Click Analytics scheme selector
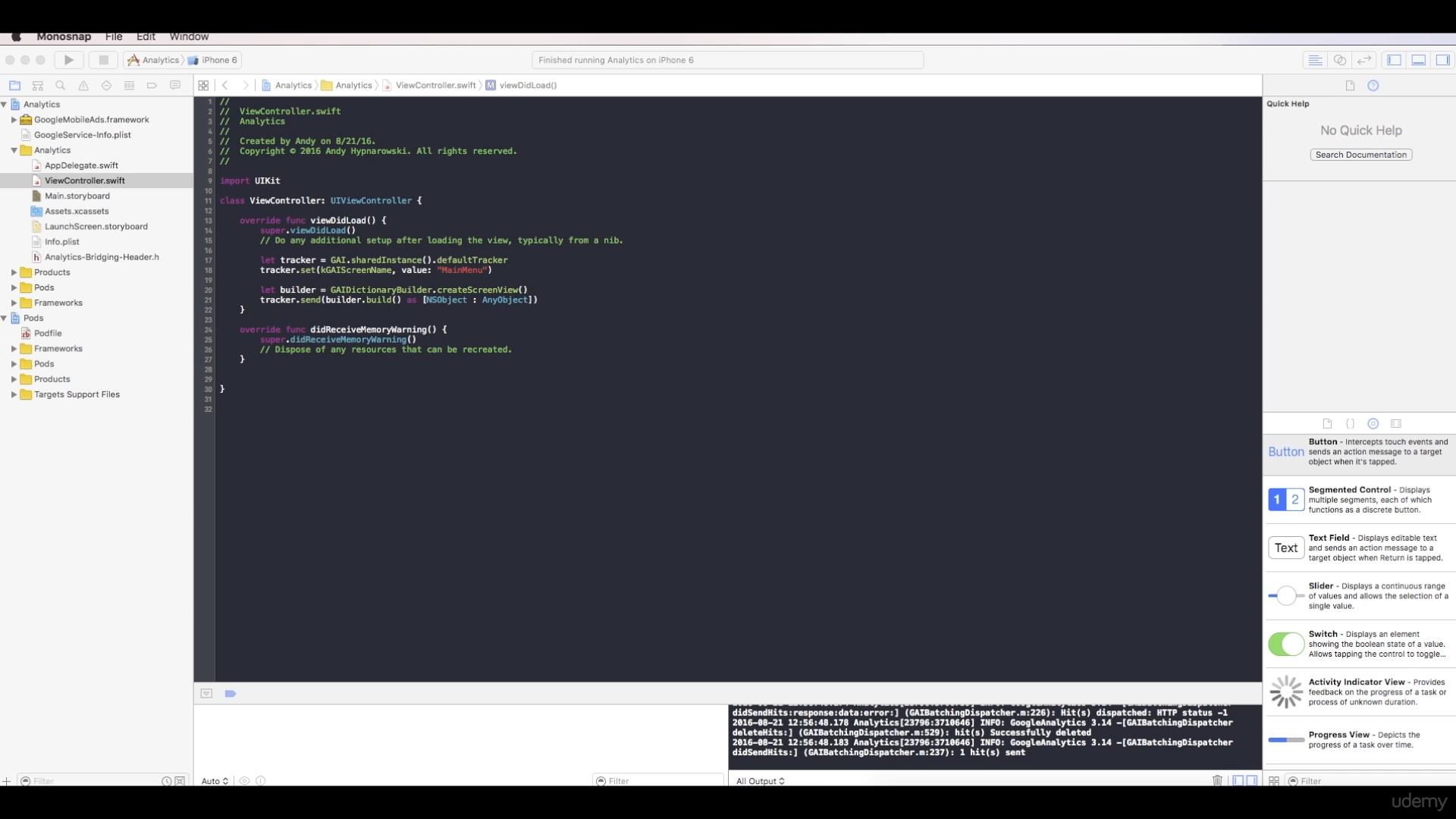Image resolution: width=1456 pixels, height=819 pixels. [x=154, y=60]
